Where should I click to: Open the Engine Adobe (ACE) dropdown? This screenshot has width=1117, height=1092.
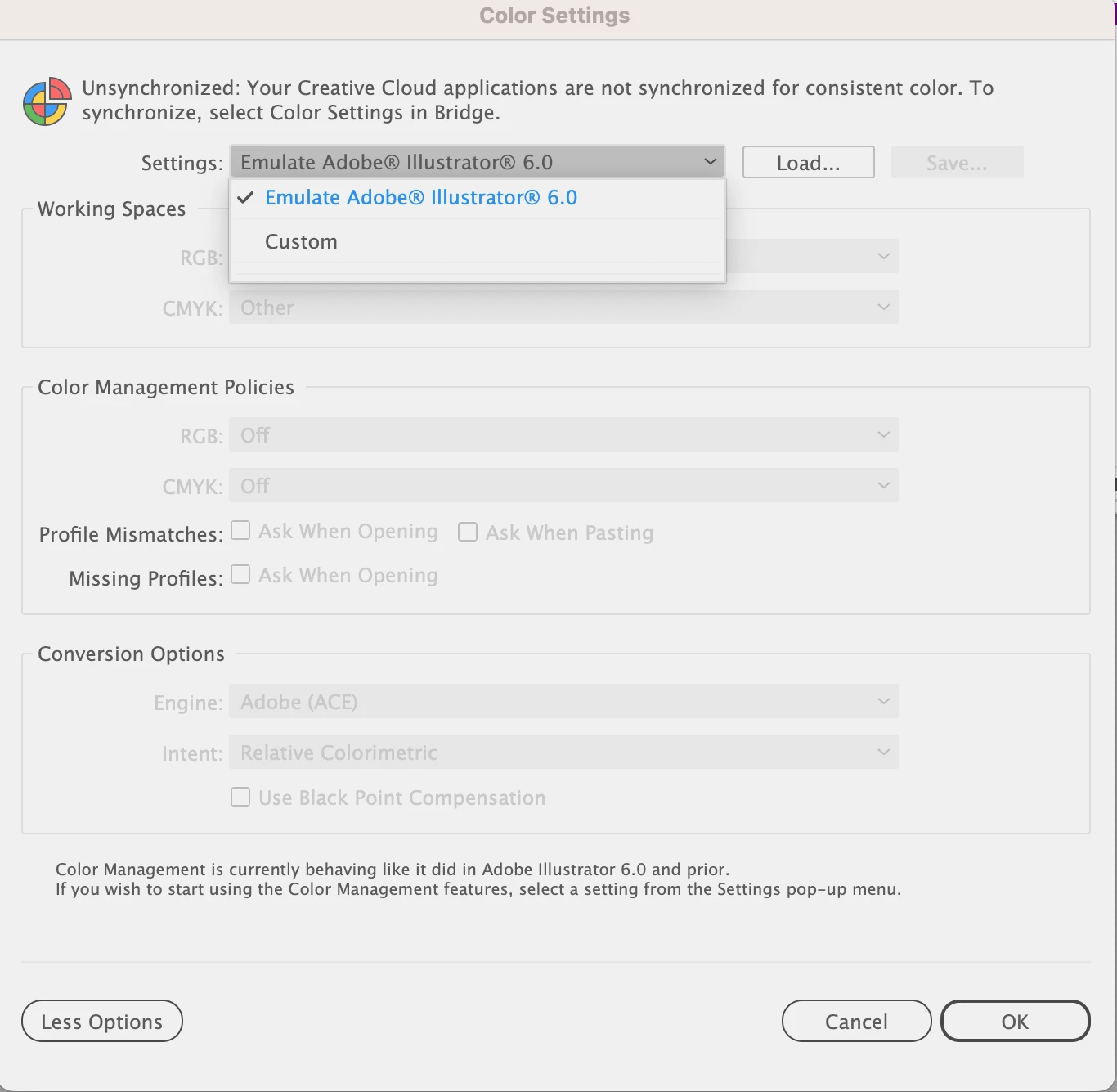click(564, 702)
